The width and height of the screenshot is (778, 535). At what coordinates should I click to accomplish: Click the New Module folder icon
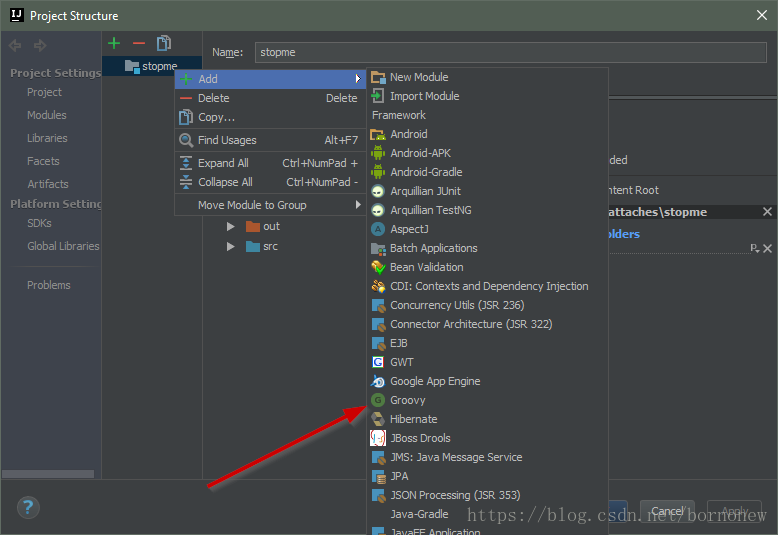coord(378,77)
